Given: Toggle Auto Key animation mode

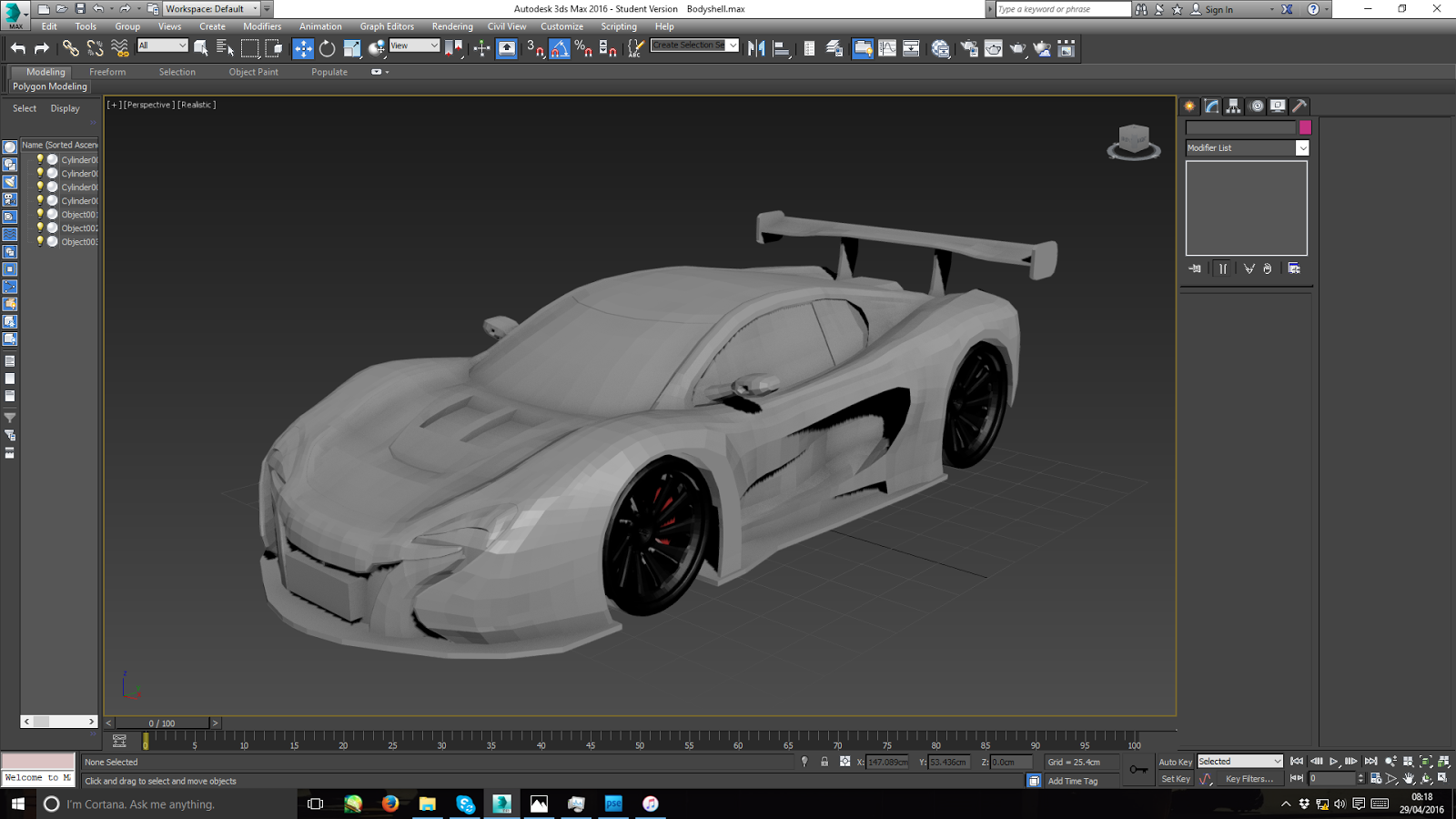Looking at the screenshot, I should click(1175, 762).
